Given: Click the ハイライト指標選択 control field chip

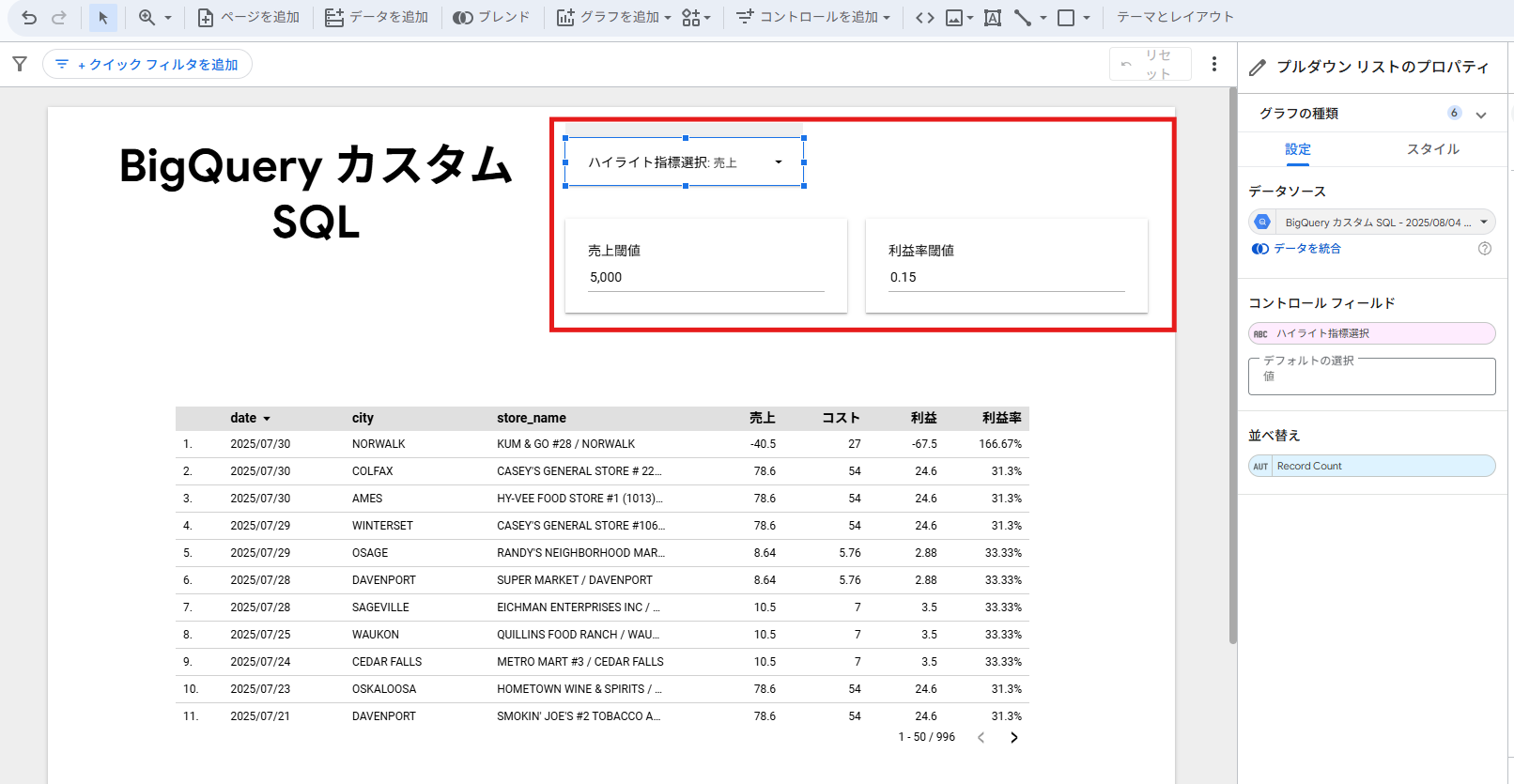Looking at the screenshot, I should 1371,333.
